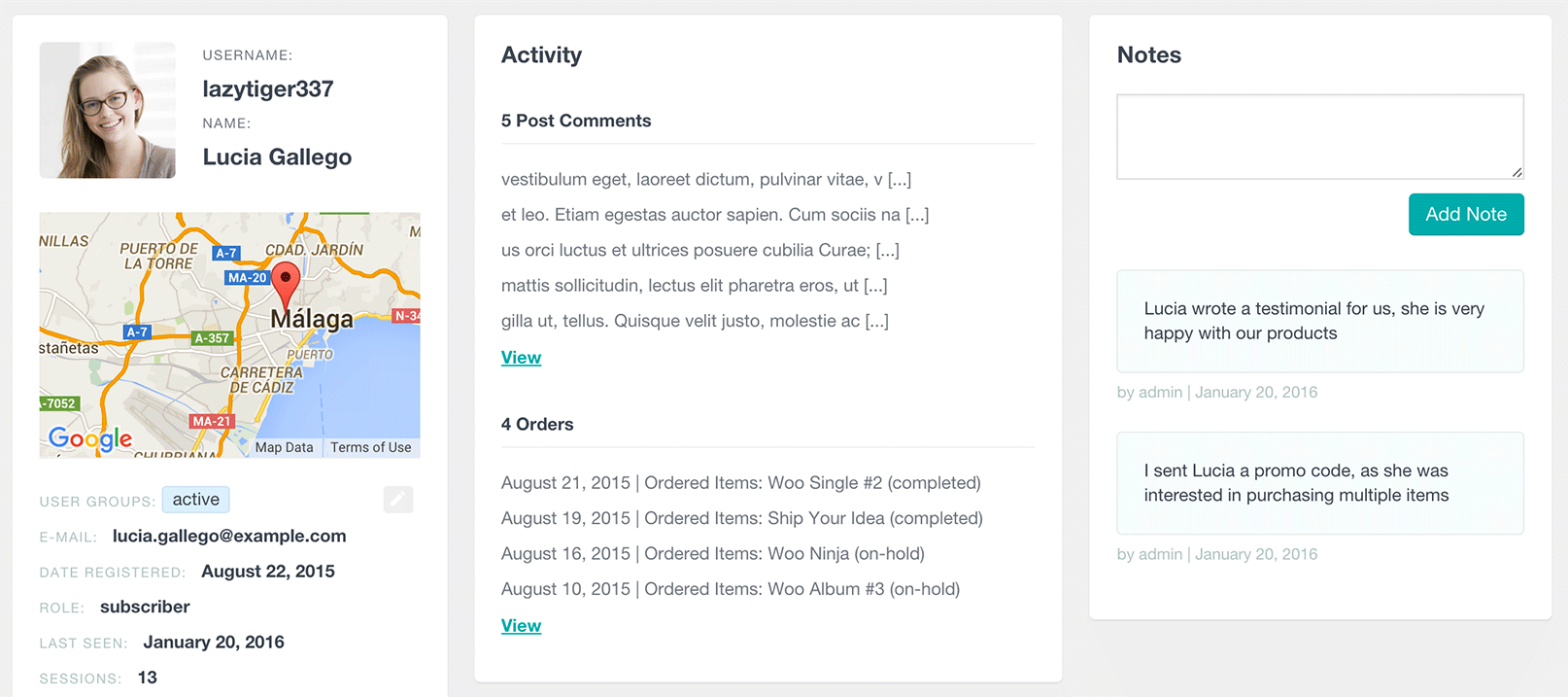The width and height of the screenshot is (1568, 697).
Task: Click the textarea resize handle in Notes
Action: coord(1517,172)
